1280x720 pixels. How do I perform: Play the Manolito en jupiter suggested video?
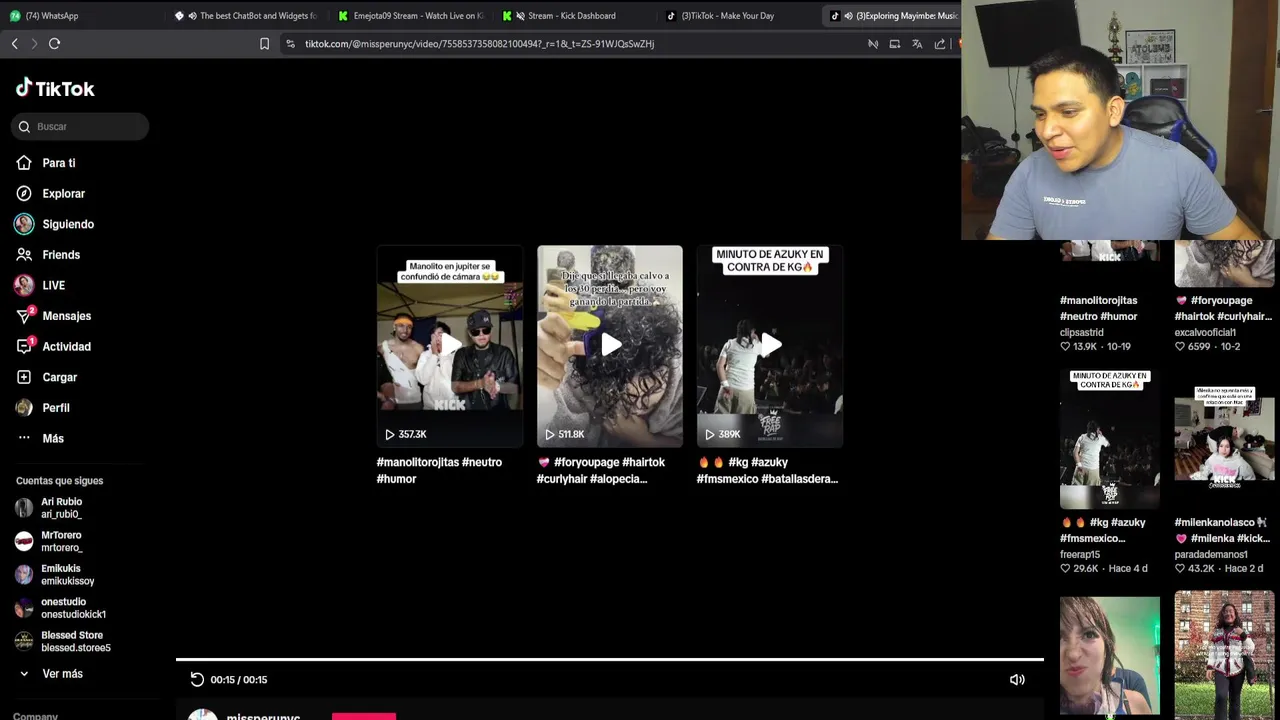(x=450, y=346)
